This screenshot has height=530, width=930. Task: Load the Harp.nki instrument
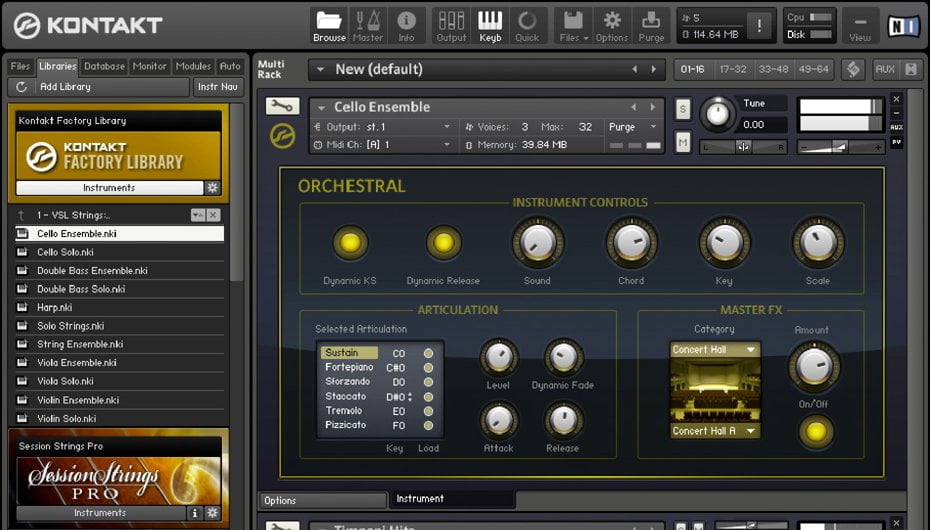pos(119,308)
